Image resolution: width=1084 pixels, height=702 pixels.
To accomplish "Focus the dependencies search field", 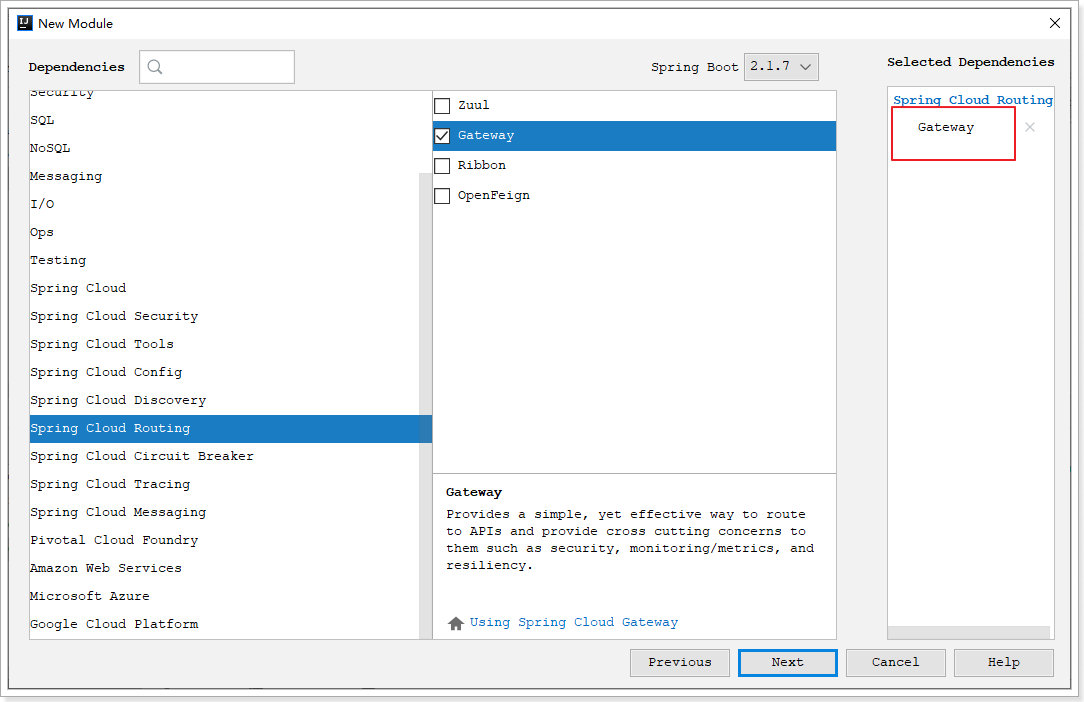I will pos(217,66).
